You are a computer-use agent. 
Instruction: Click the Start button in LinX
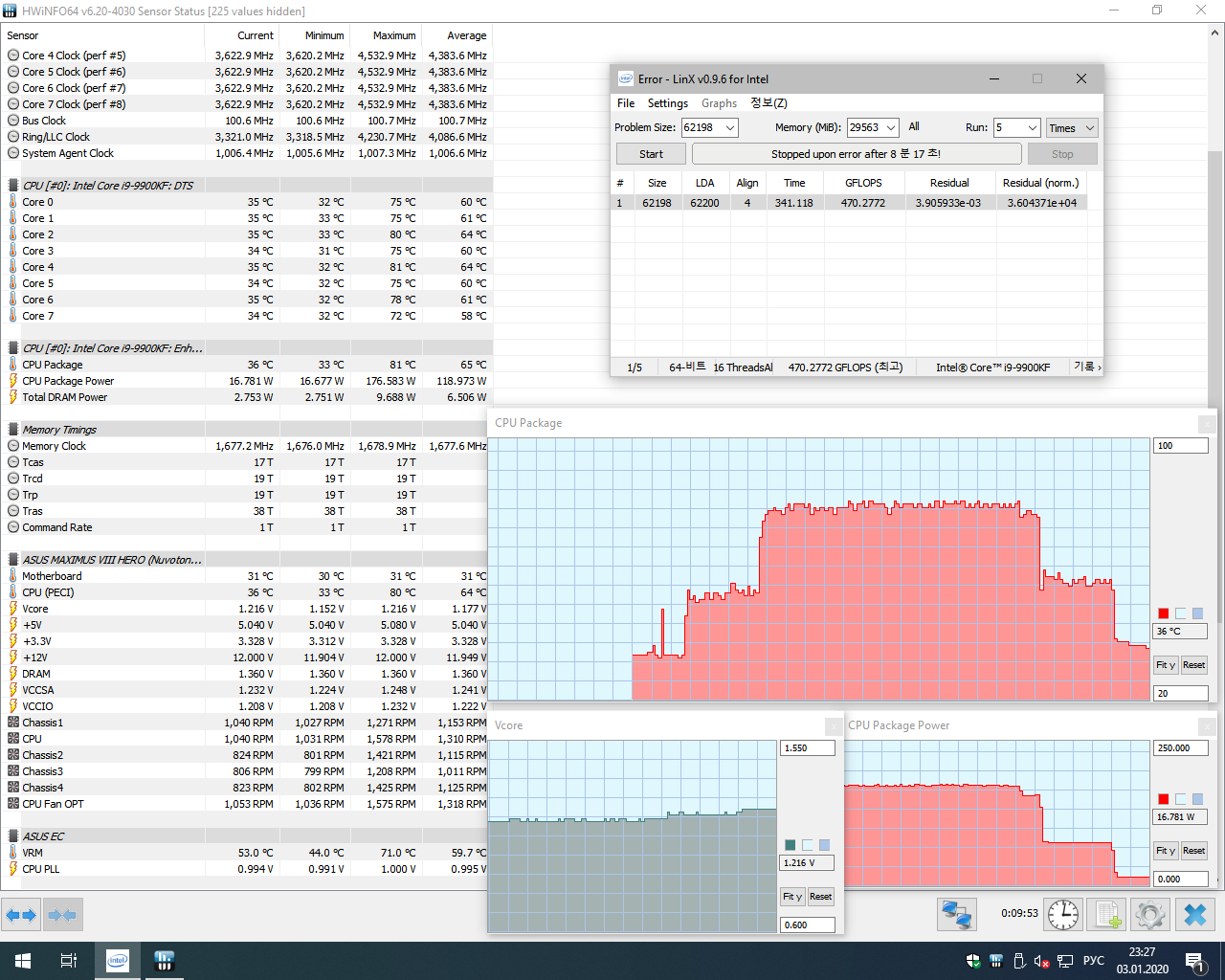tap(651, 154)
